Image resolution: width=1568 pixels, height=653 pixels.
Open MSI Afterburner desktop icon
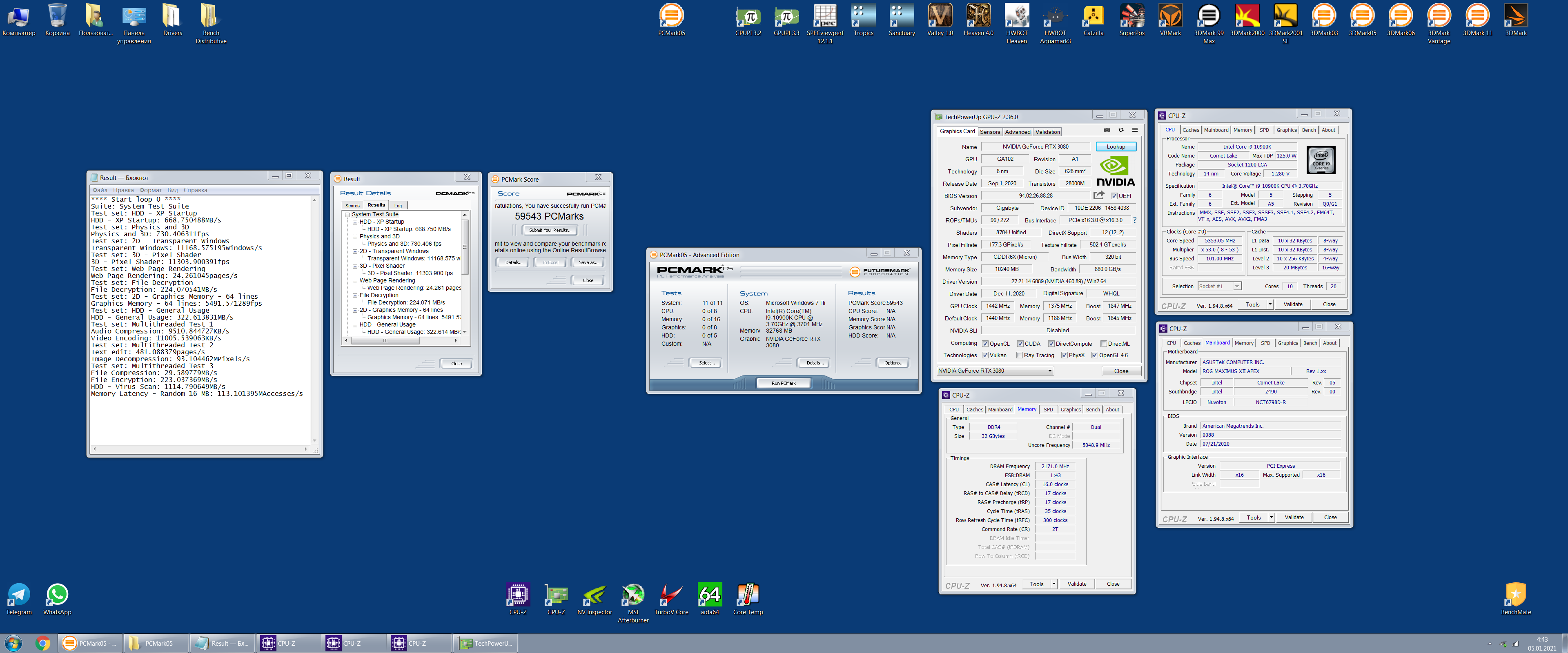(633, 602)
